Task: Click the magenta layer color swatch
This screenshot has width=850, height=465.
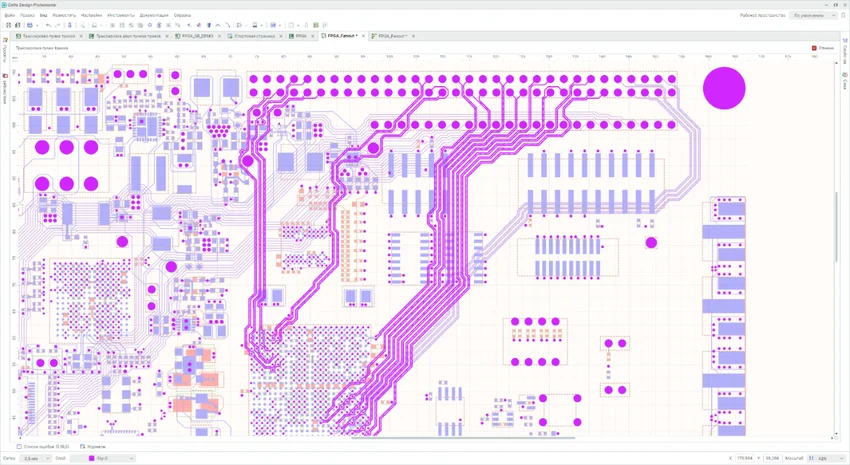Action: 91,458
